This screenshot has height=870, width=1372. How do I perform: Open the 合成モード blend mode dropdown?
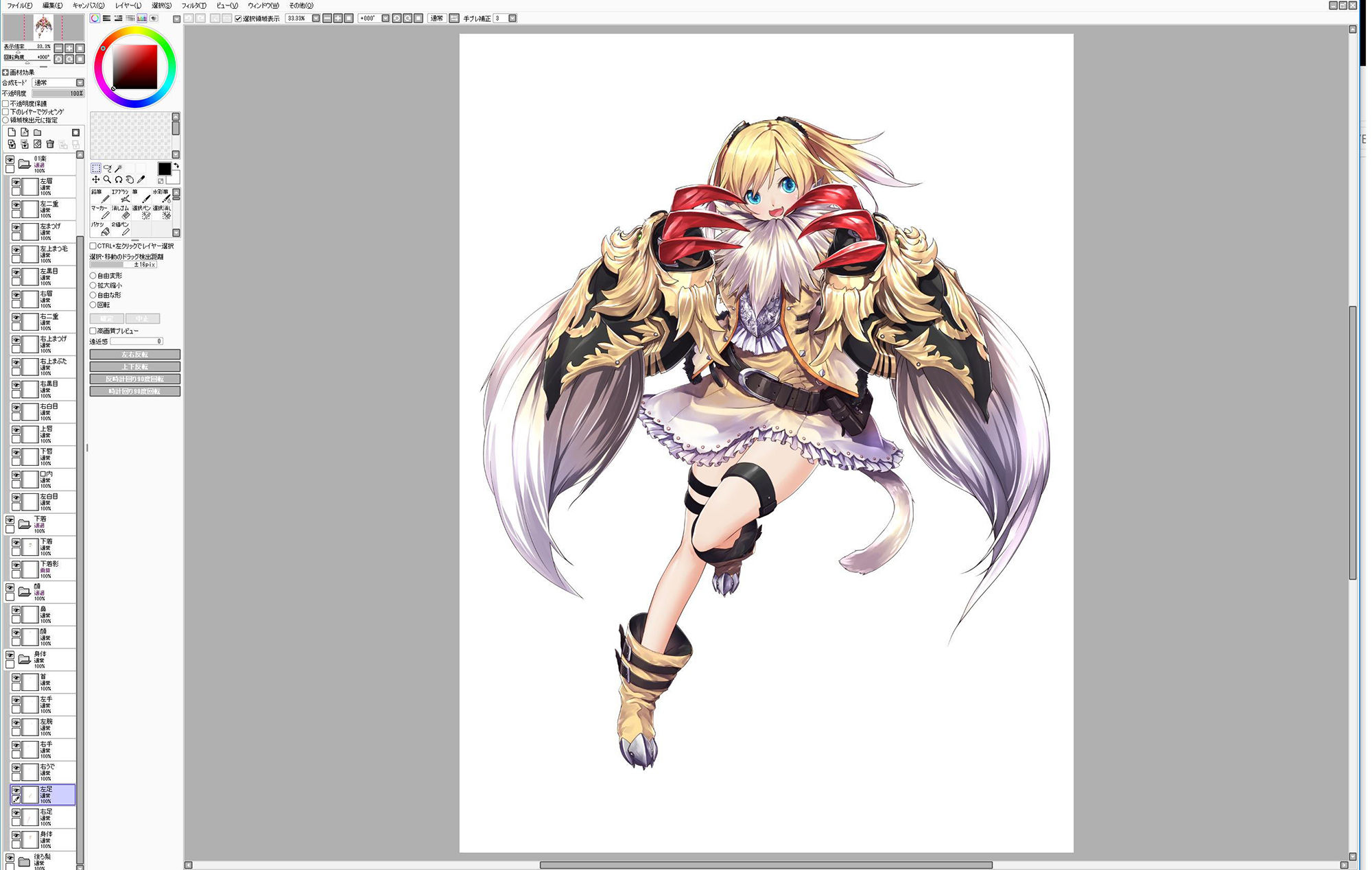click(80, 82)
